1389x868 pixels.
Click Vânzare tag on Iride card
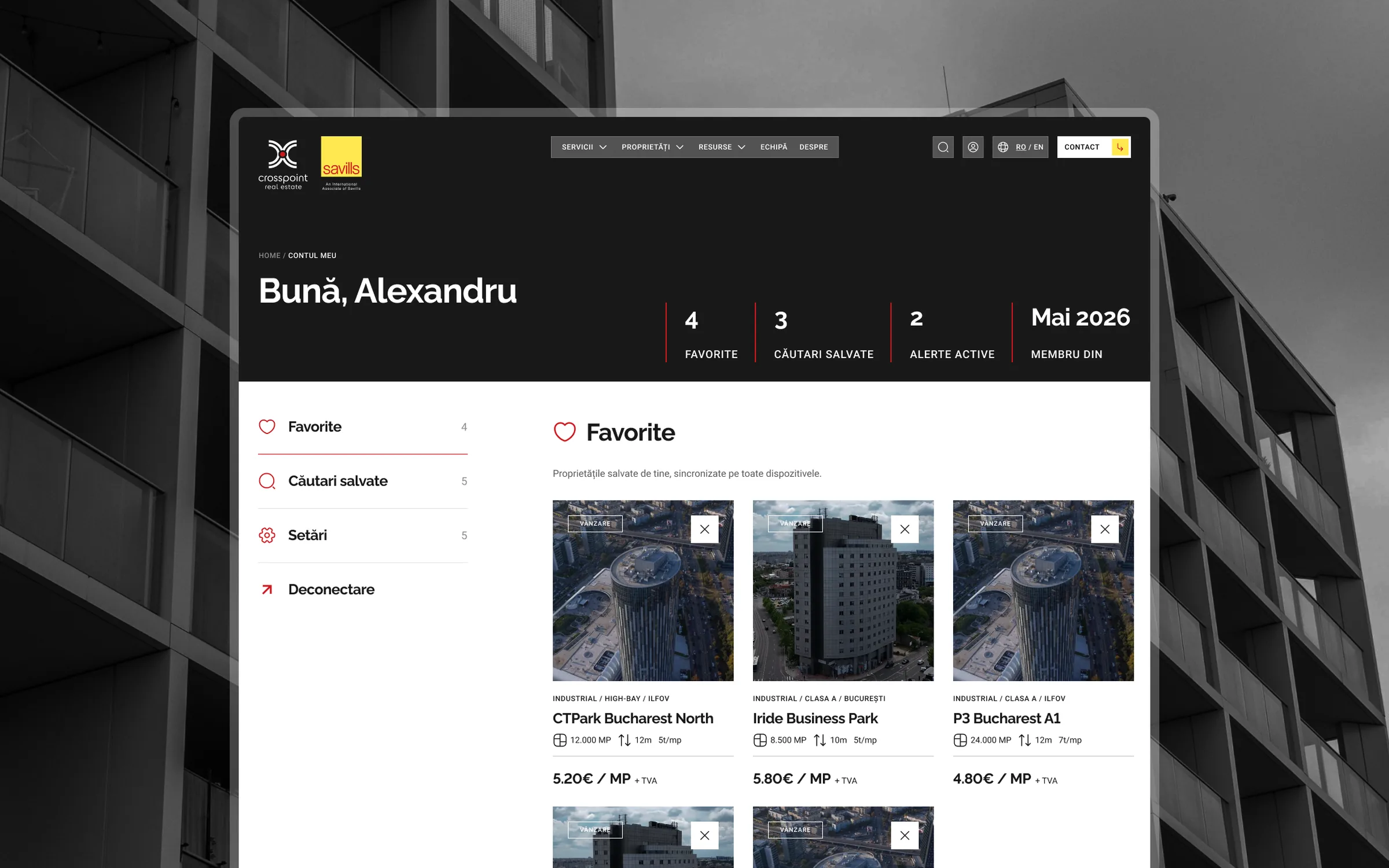[x=795, y=524]
